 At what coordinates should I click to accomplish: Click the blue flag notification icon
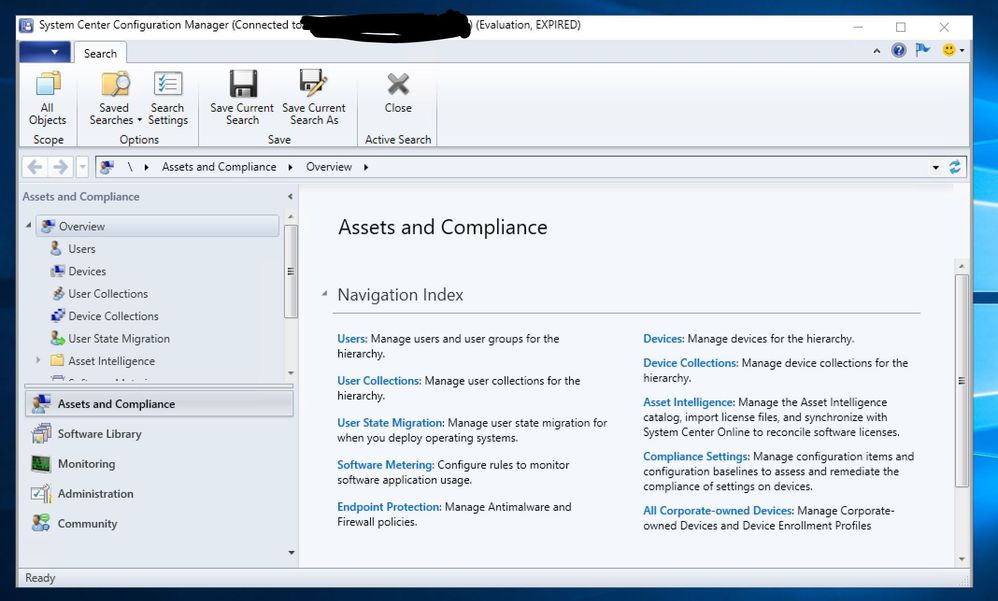(922, 50)
